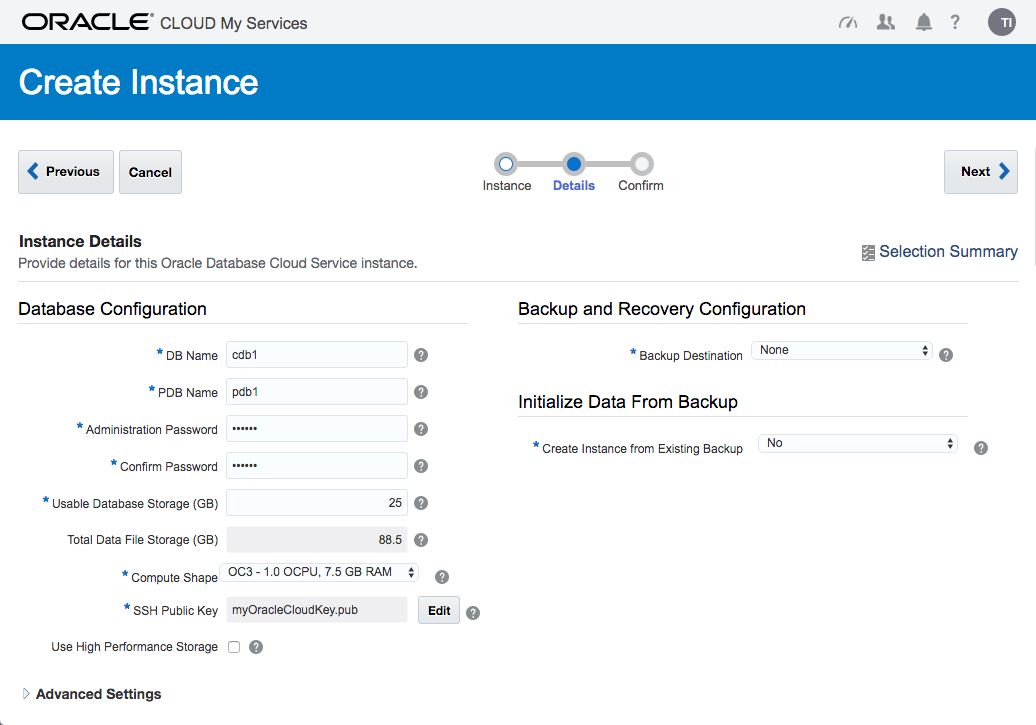Click the SSH Public Key field
This screenshot has height=725, width=1036.
[x=316, y=610]
